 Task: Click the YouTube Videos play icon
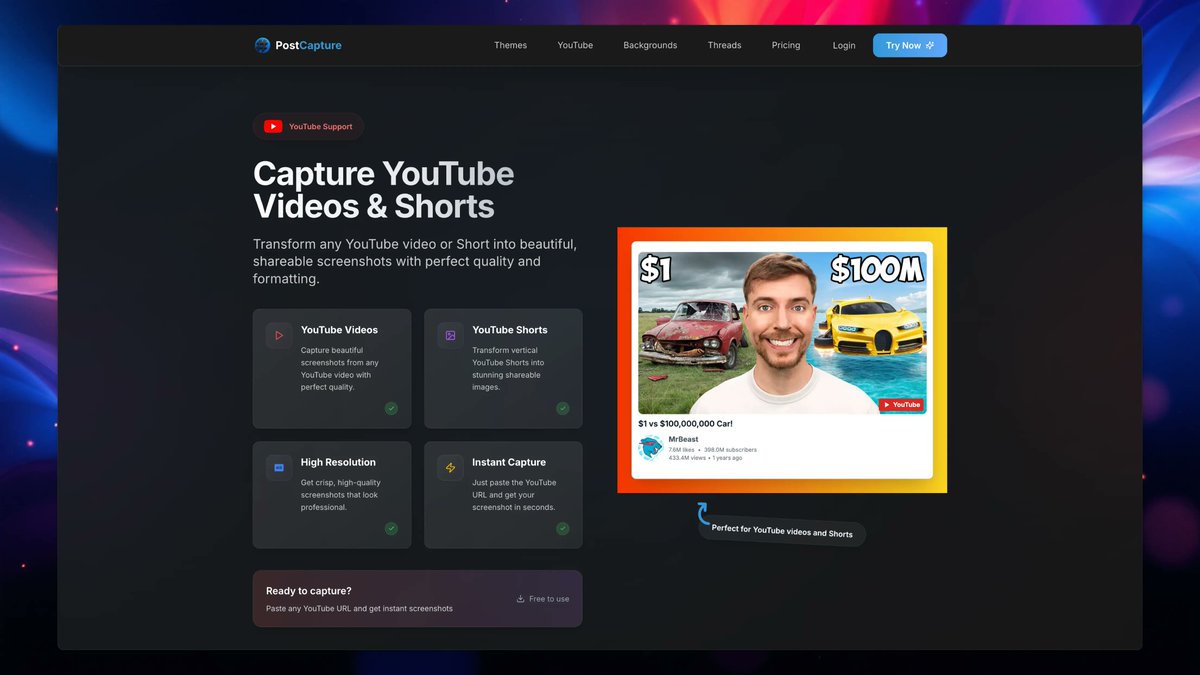(279, 335)
